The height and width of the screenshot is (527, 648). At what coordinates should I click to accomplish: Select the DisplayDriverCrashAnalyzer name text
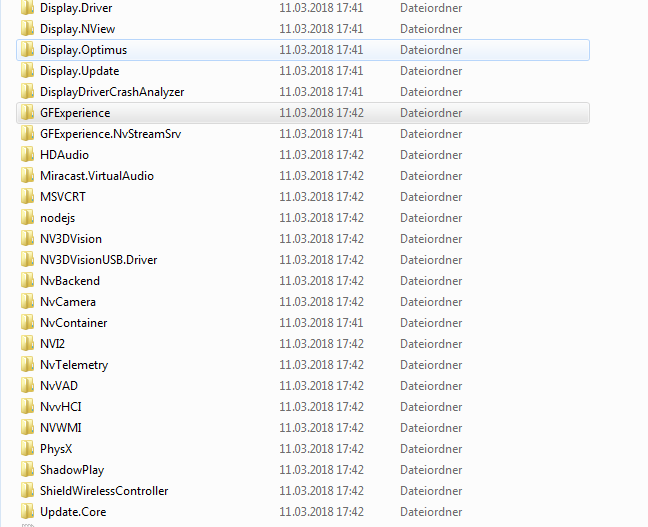[x=112, y=92]
